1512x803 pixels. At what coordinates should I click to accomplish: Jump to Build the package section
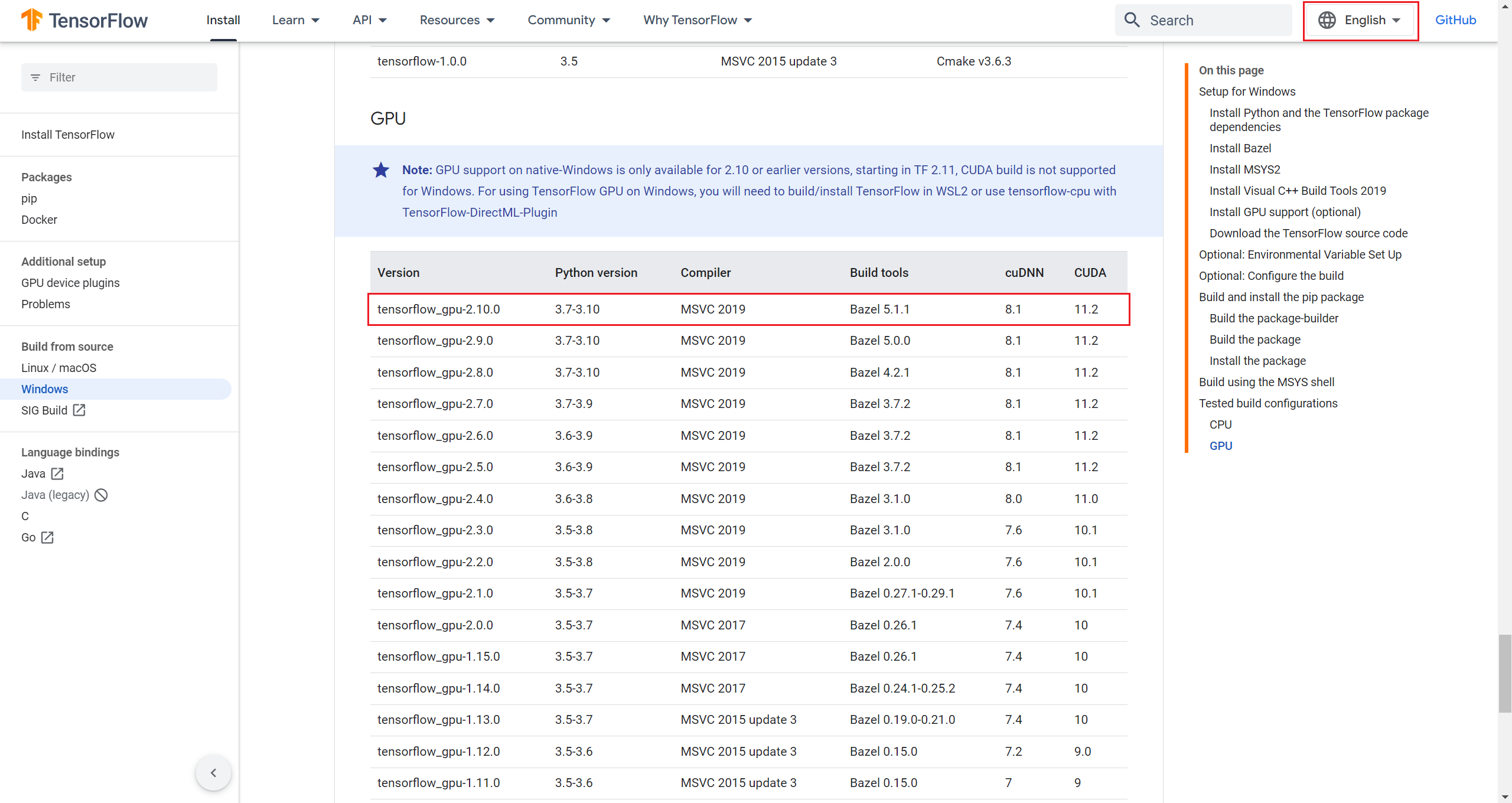(x=1254, y=340)
